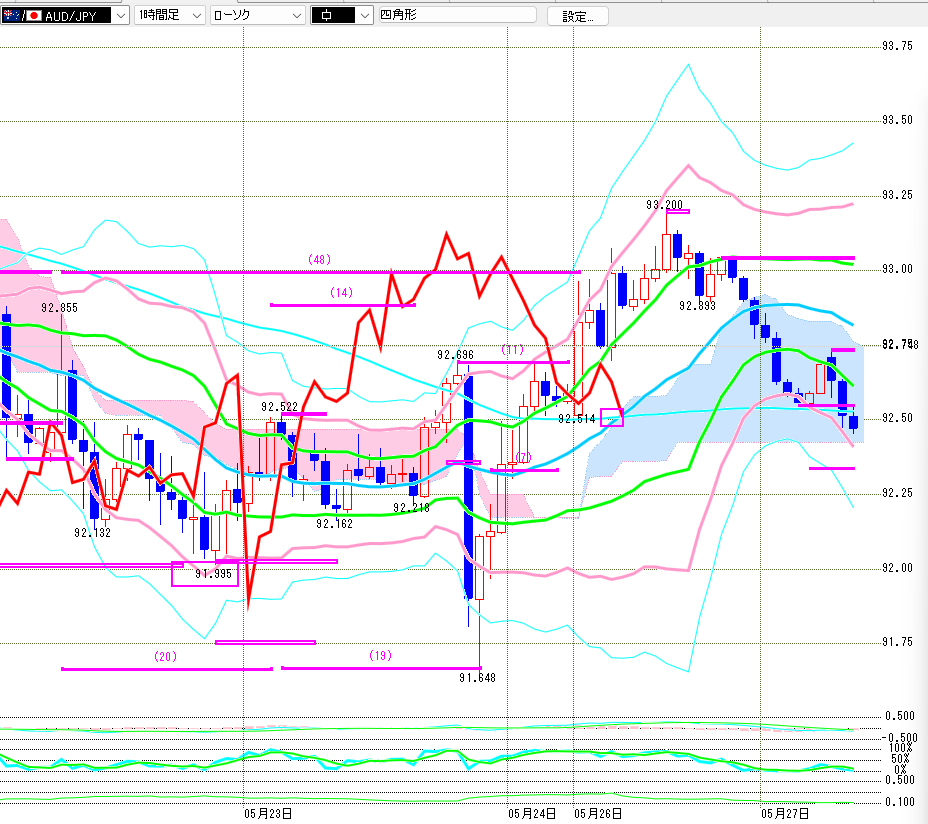Click the 92.855 price label
This screenshot has height=824, width=928.
coord(59,308)
